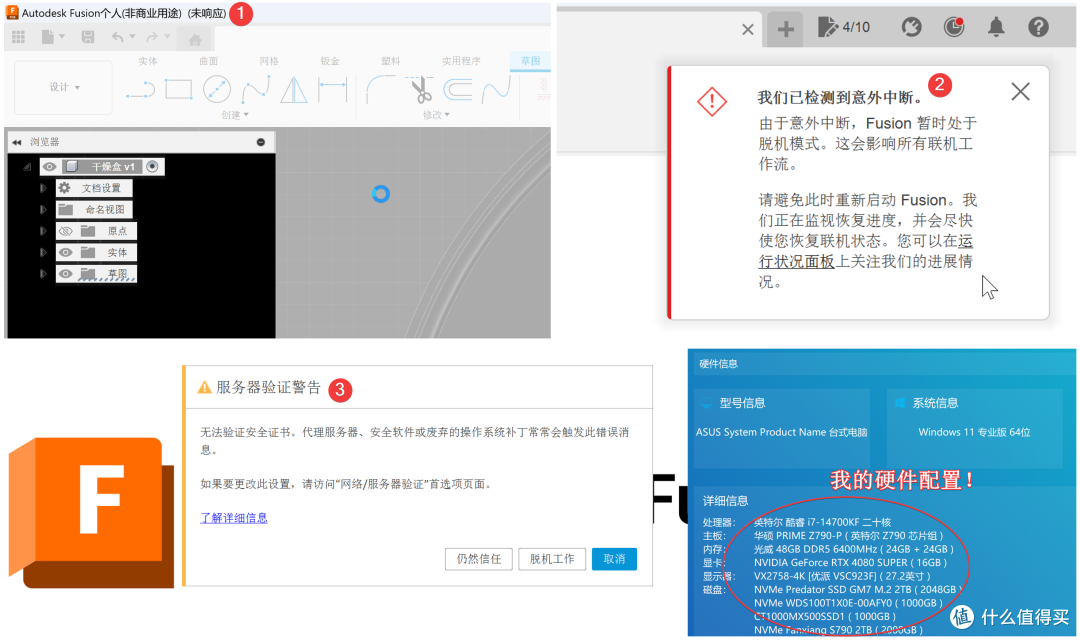Click the 4/10 document count icon
This screenshot has height=640, width=1080.
(844, 27)
